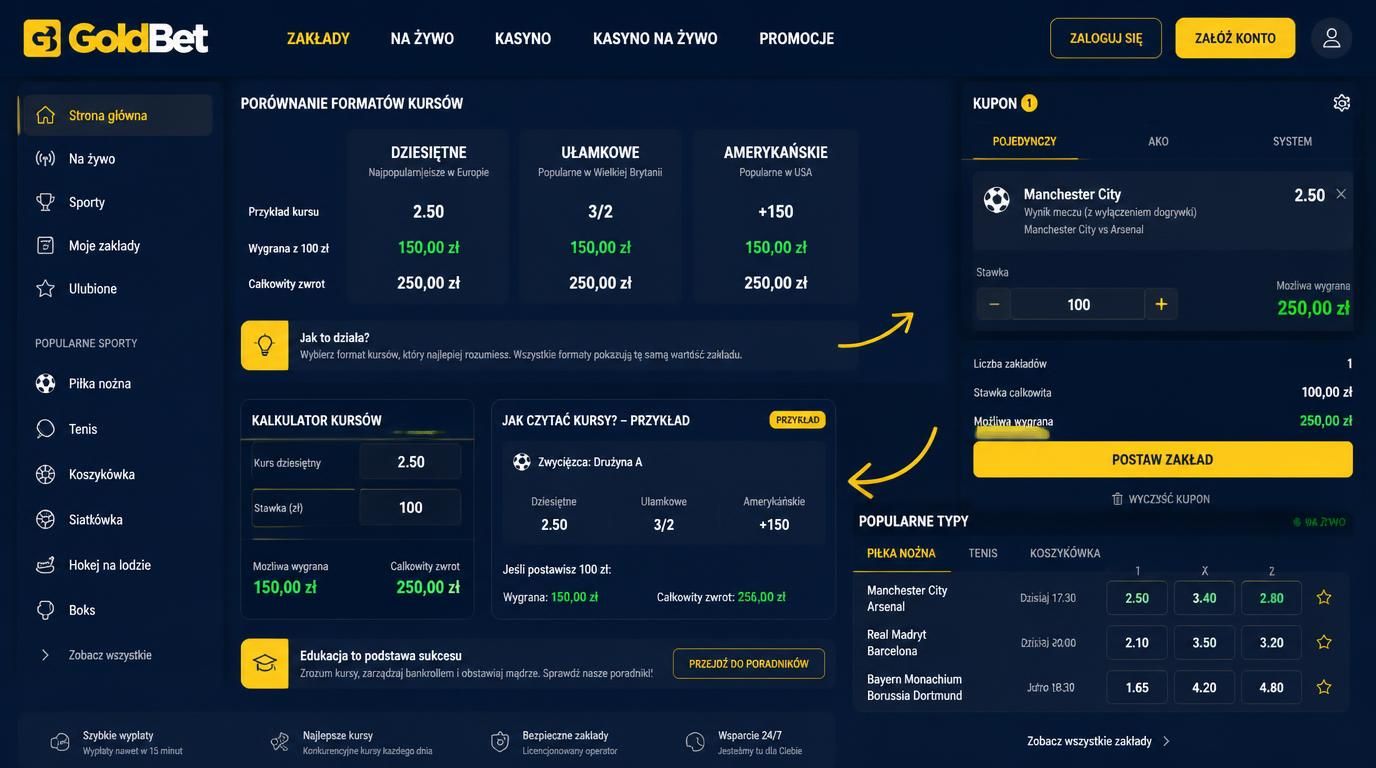This screenshot has width=1376, height=768.
Task: Switch coupon to AKO tab
Action: [x=1158, y=141]
